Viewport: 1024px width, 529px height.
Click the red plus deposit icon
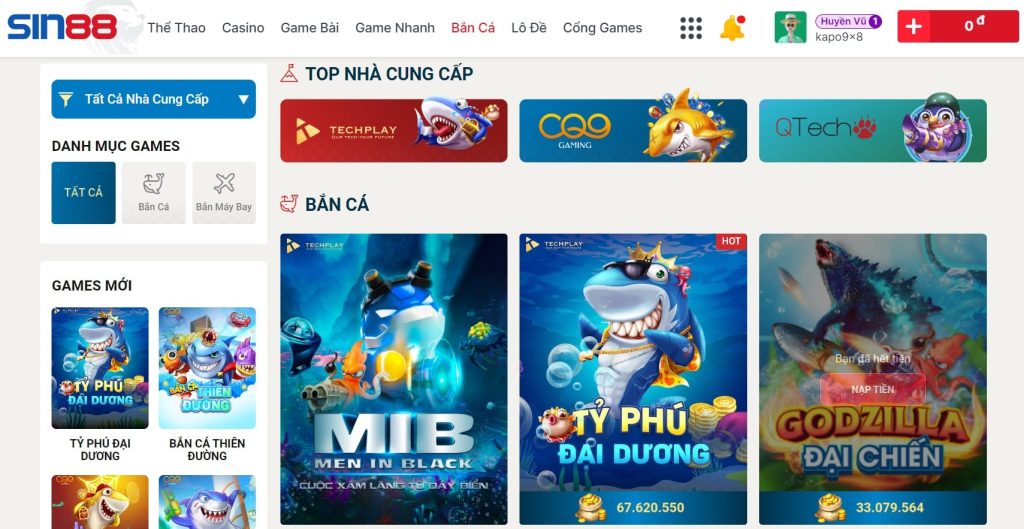point(914,27)
